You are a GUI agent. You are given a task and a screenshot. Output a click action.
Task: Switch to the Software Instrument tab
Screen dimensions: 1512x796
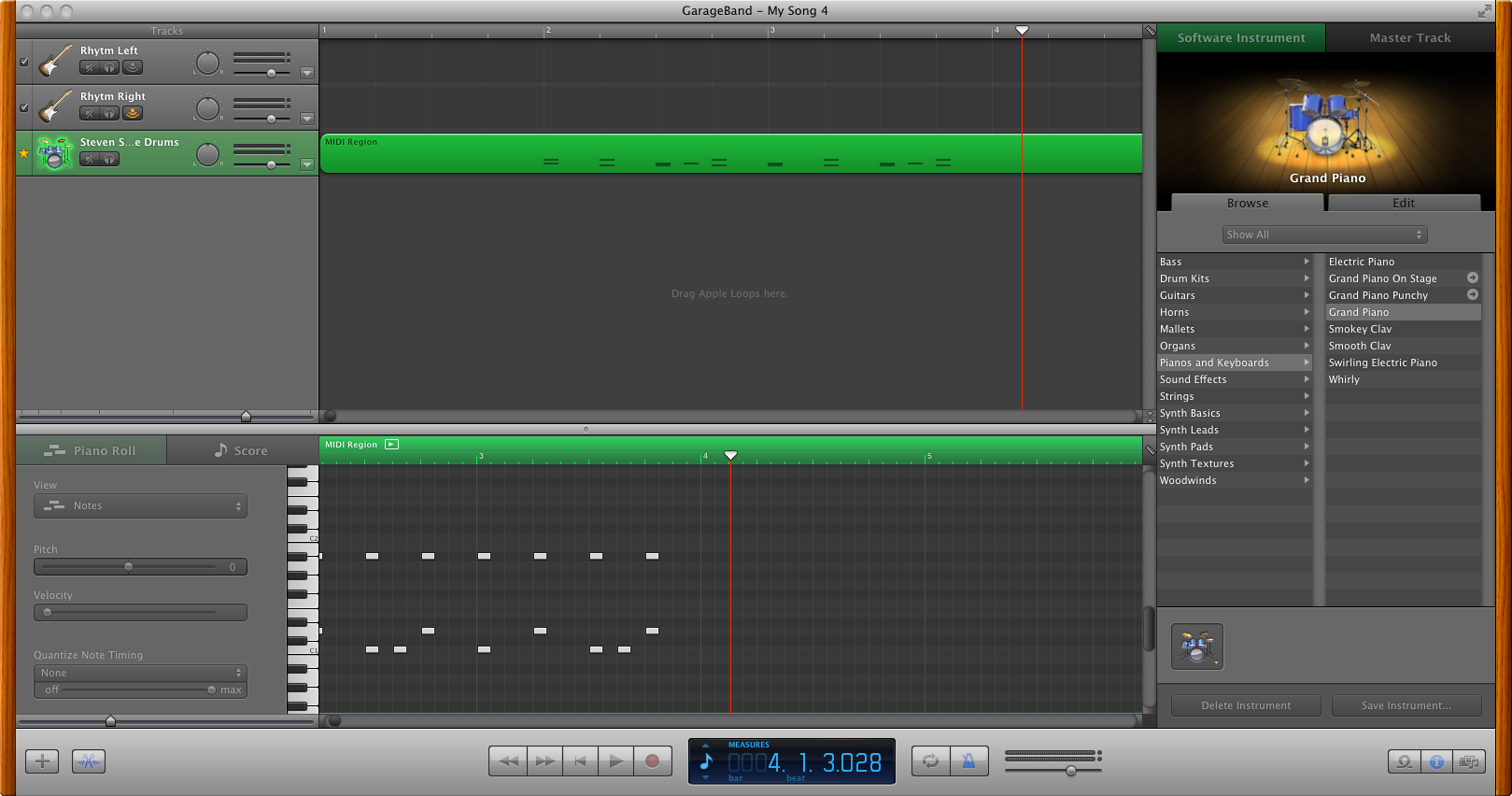[x=1241, y=38]
